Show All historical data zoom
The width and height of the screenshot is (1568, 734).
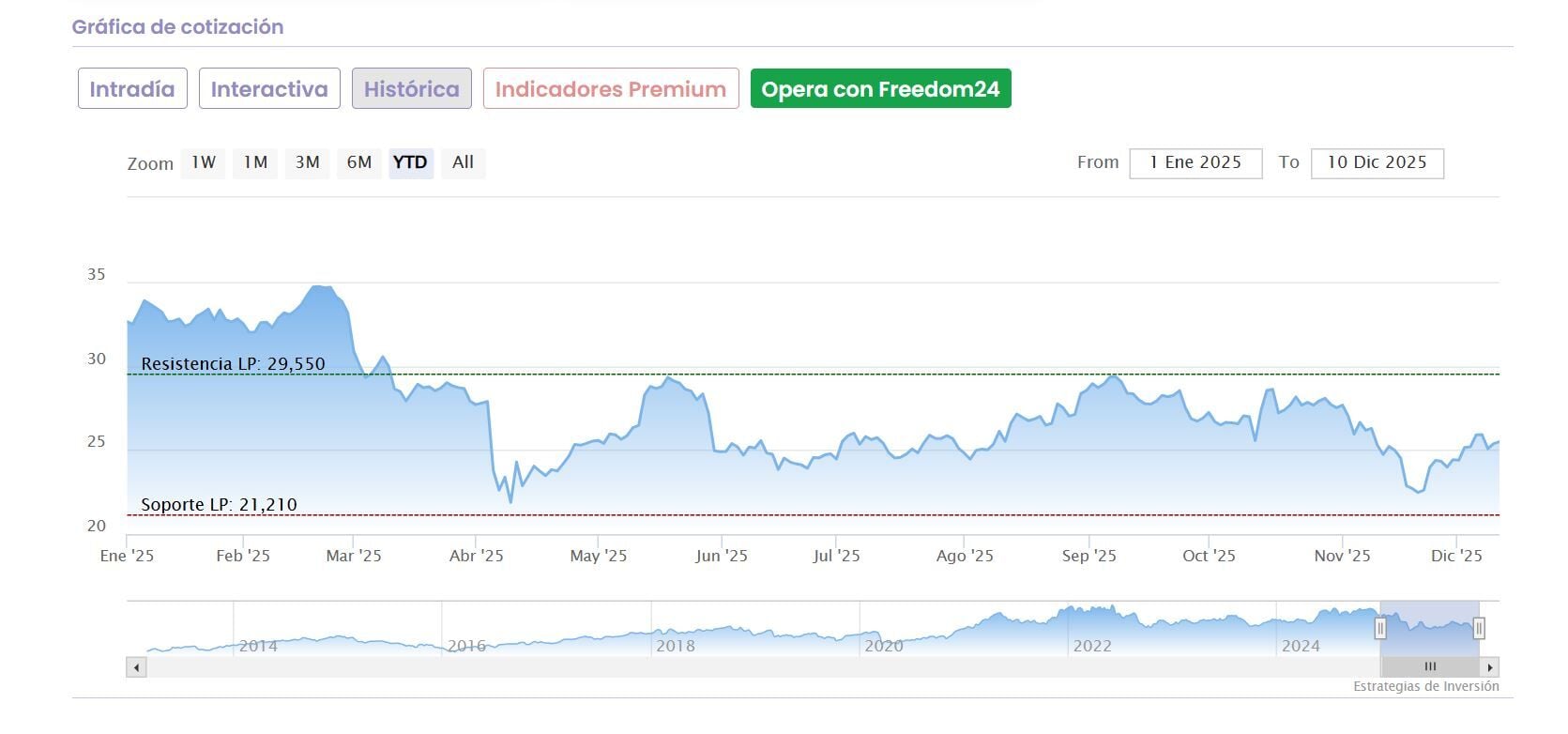coord(463,162)
